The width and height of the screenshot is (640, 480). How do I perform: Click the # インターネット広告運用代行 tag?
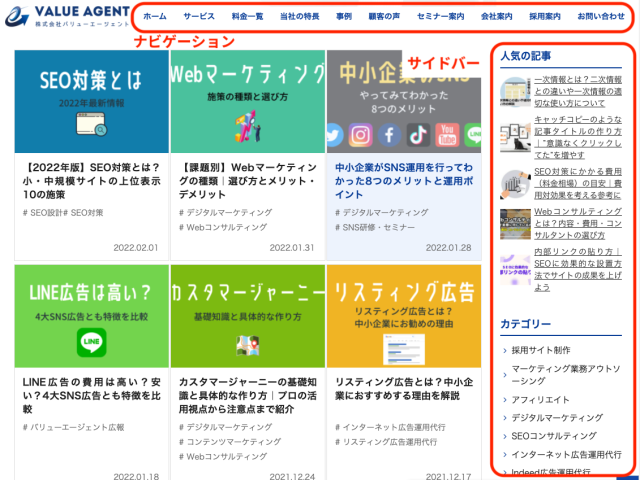coord(390,427)
